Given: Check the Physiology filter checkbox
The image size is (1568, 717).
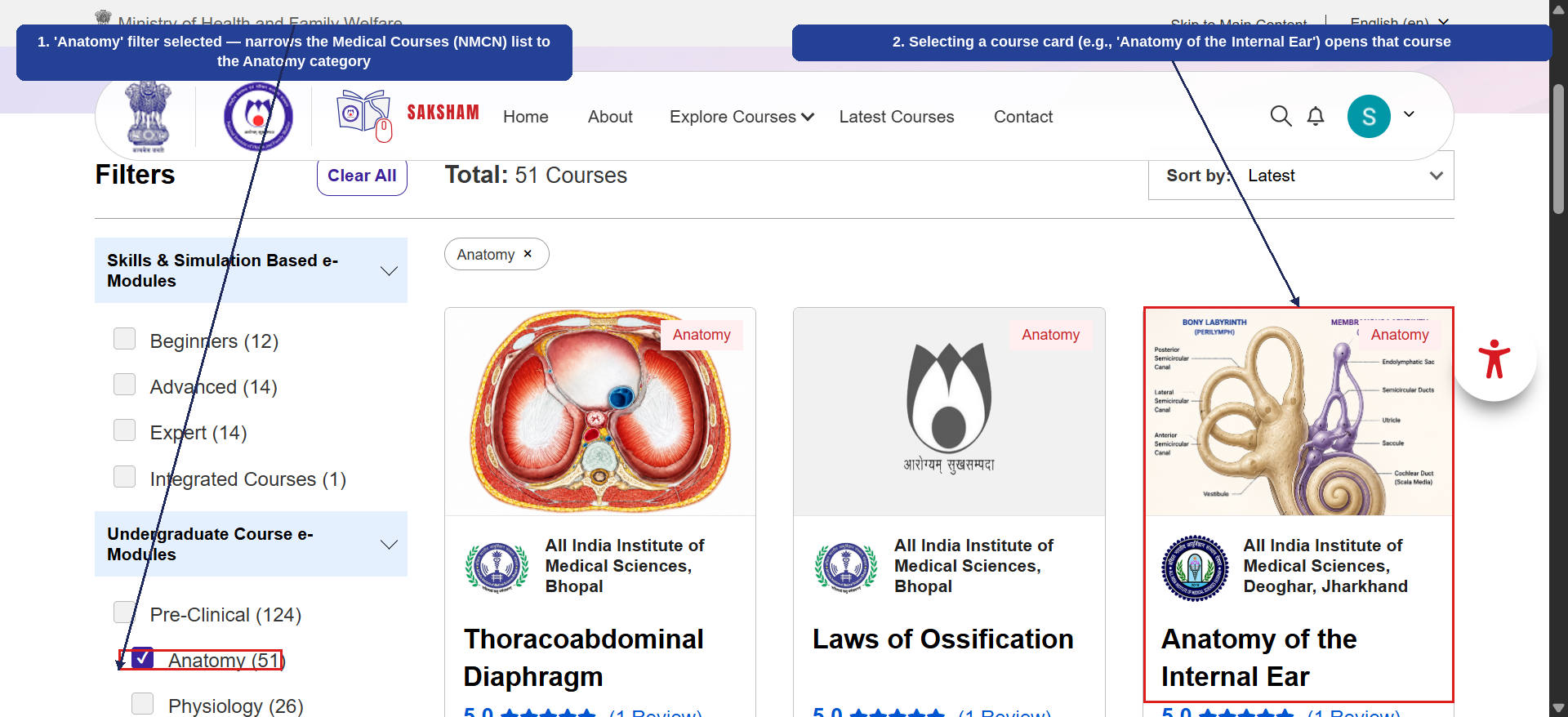Looking at the screenshot, I should pyautogui.click(x=143, y=704).
